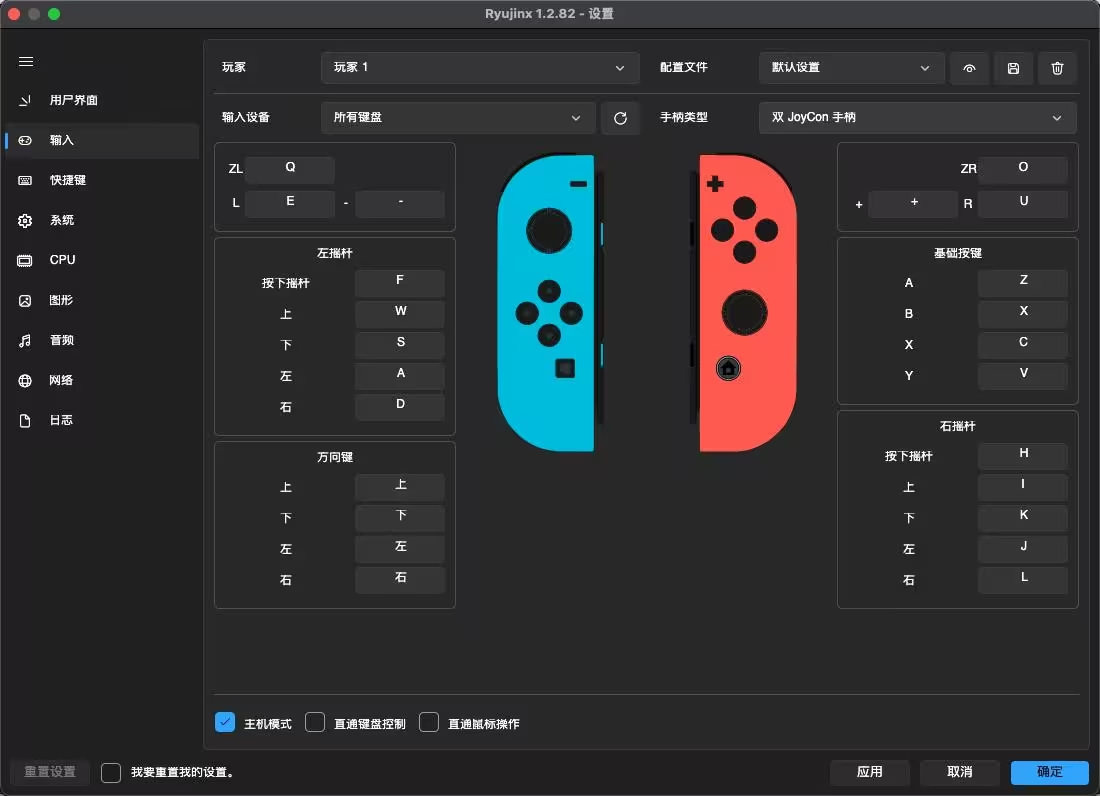This screenshot has height=796, width=1100.
Task: Save the current profile with disk icon
Action: pos(1013,68)
